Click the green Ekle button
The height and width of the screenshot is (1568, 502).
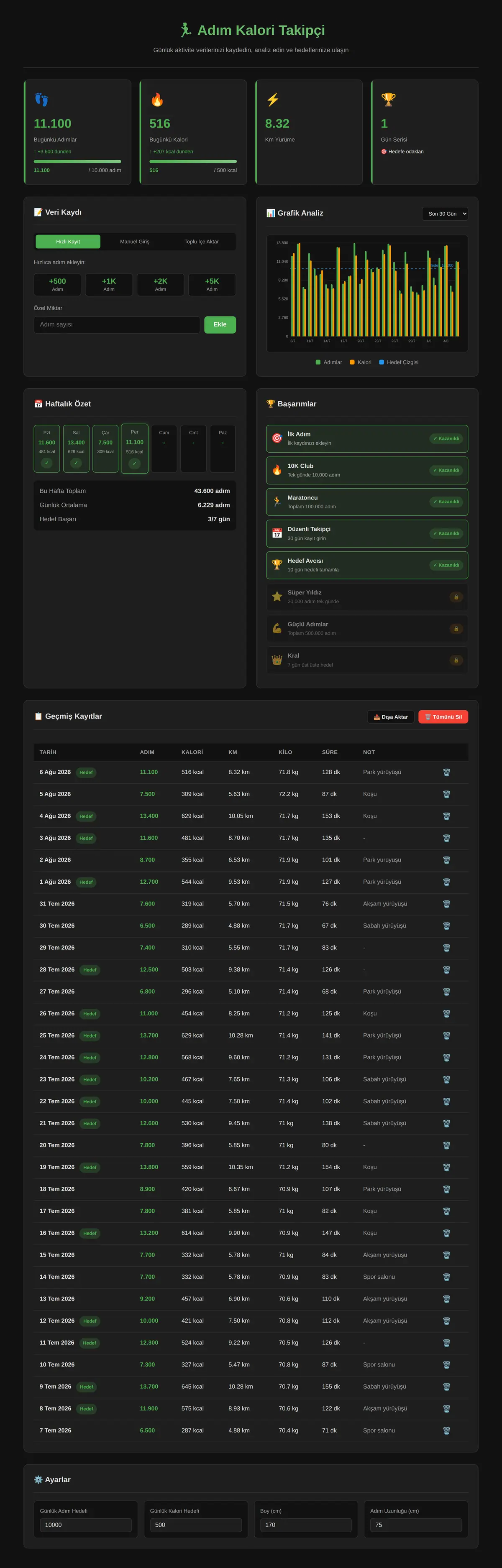[x=220, y=324]
